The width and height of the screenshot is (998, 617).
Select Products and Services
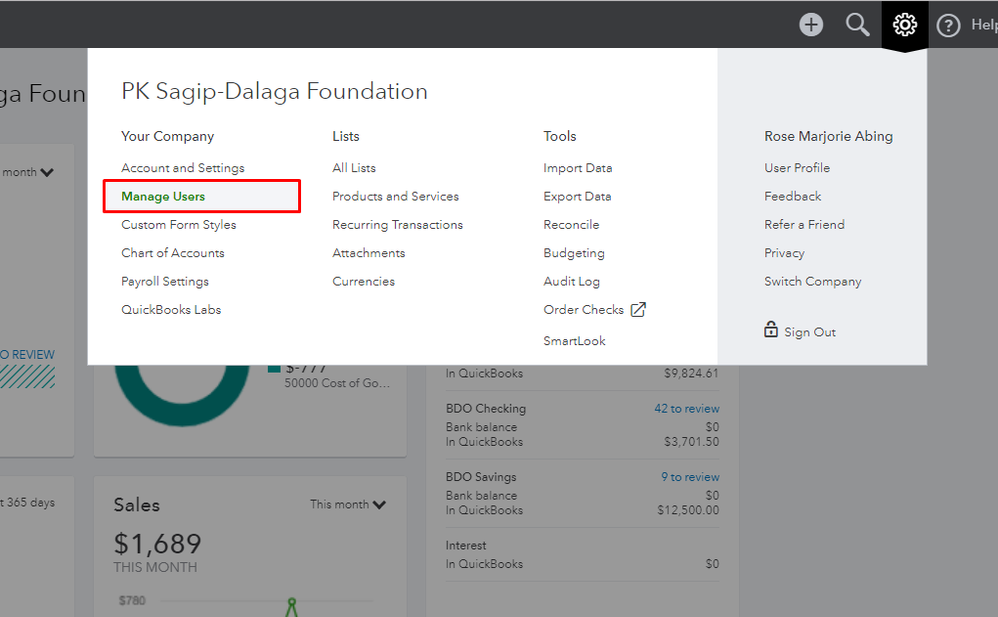click(x=395, y=197)
